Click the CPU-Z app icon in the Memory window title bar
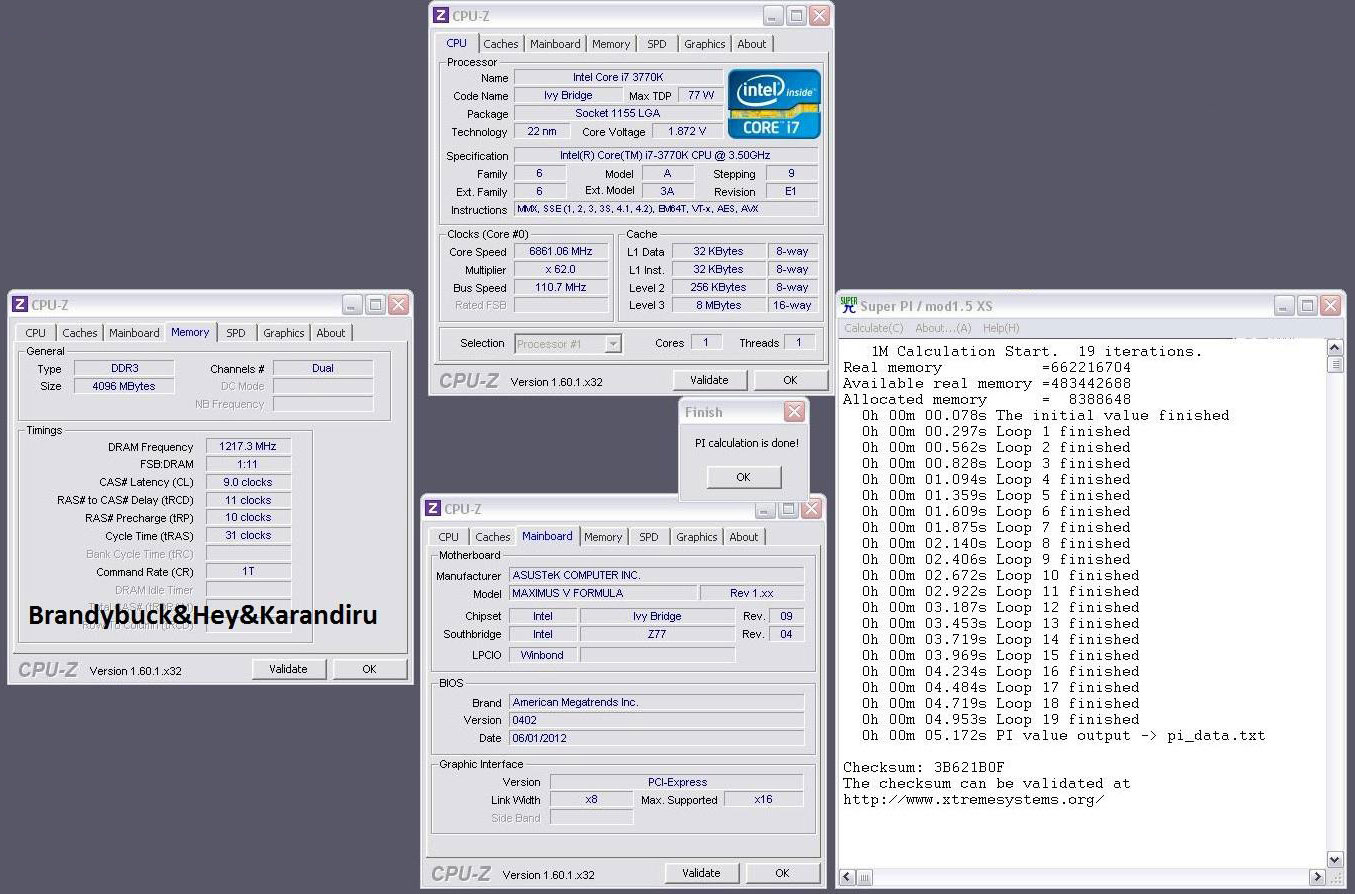This screenshot has width=1355, height=894. pos(19,305)
